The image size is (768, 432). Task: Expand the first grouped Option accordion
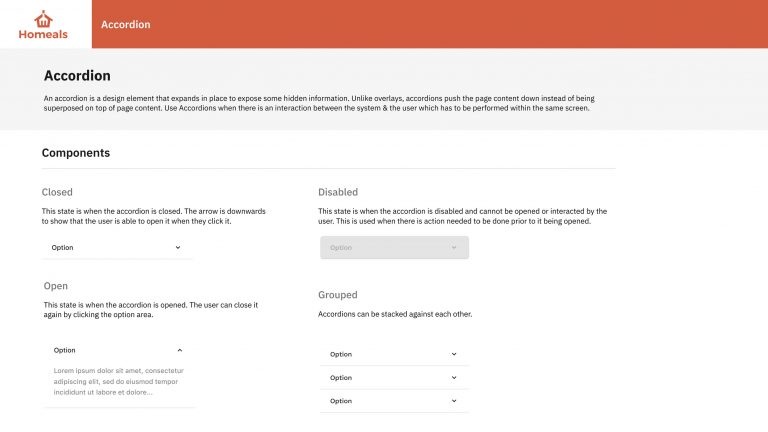coord(394,354)
